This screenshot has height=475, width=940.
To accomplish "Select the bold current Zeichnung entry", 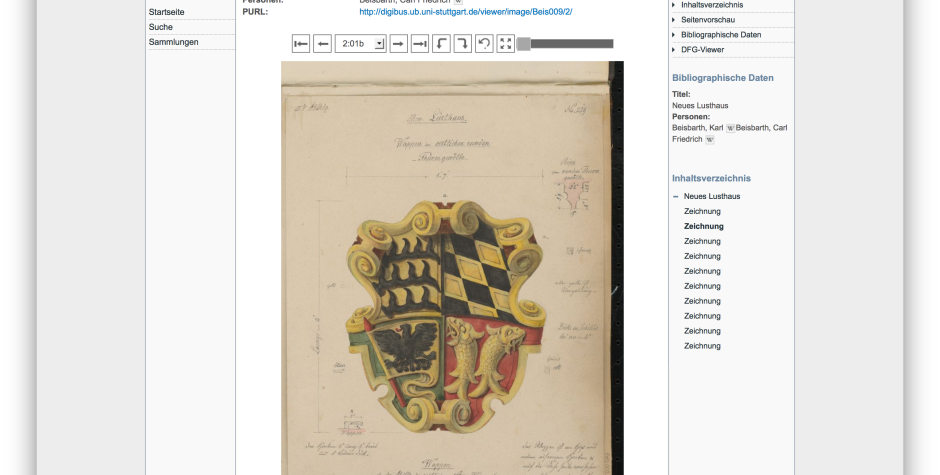I will click(704, 226).
